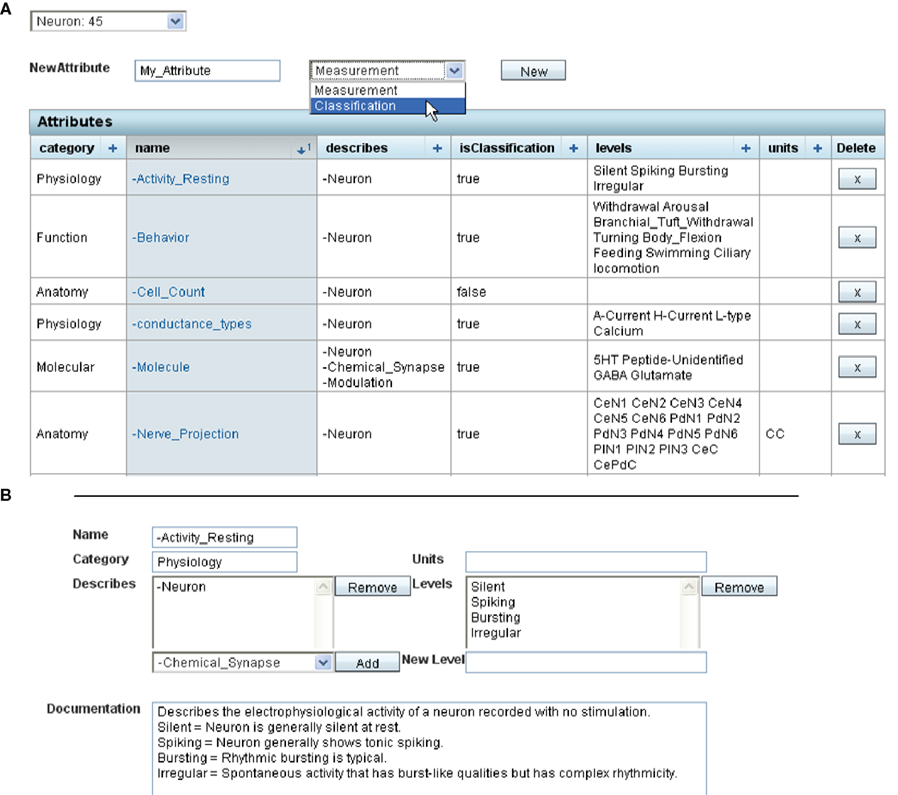Click the false value in Cell_Count row

[471, 292]
